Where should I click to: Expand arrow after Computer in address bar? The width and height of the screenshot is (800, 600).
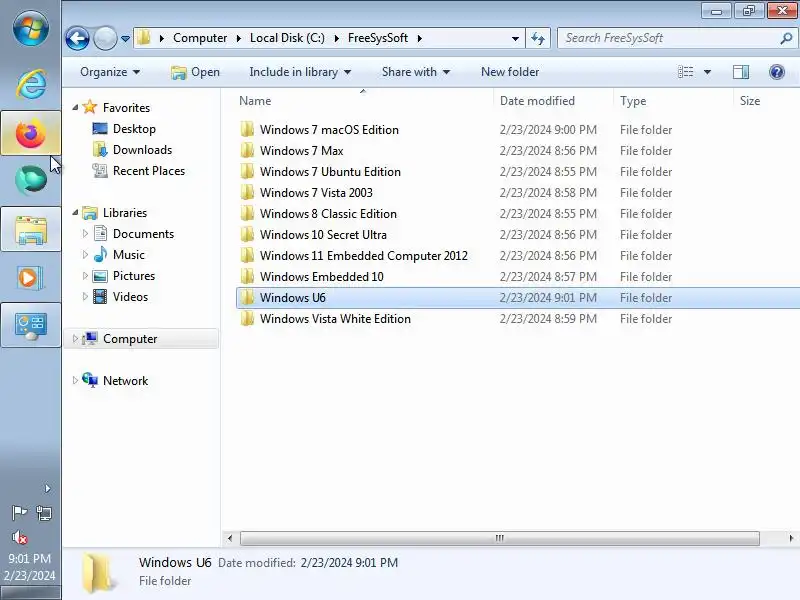coord(239,38)
